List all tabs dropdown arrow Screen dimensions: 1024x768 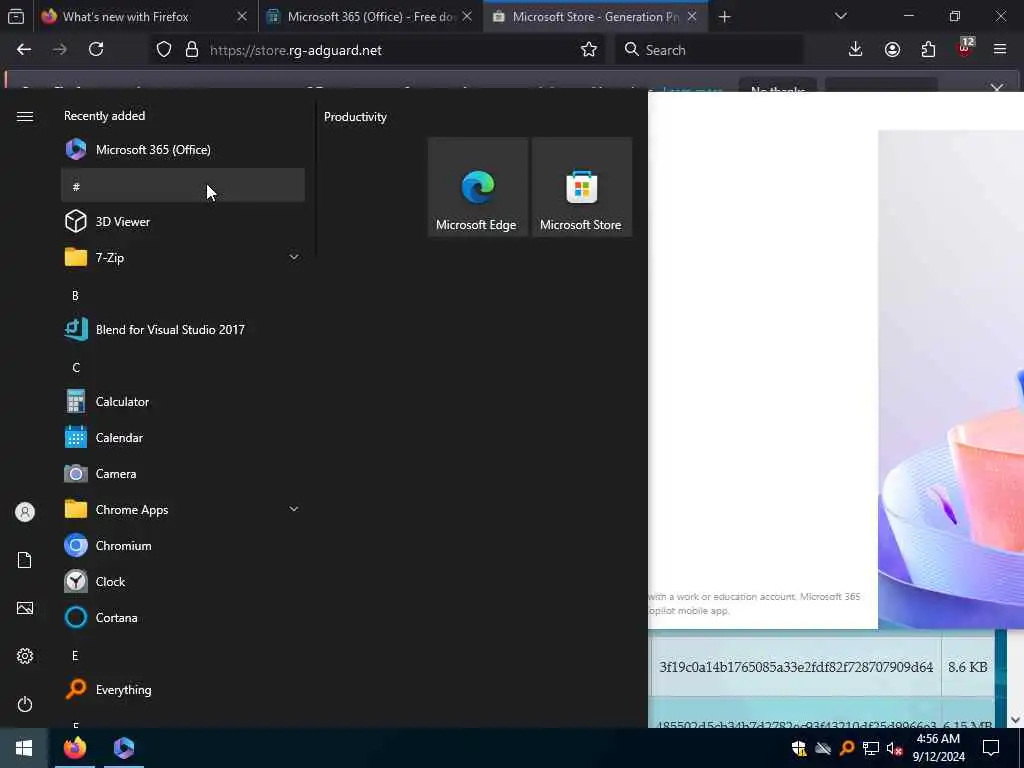tap(840, 16)
